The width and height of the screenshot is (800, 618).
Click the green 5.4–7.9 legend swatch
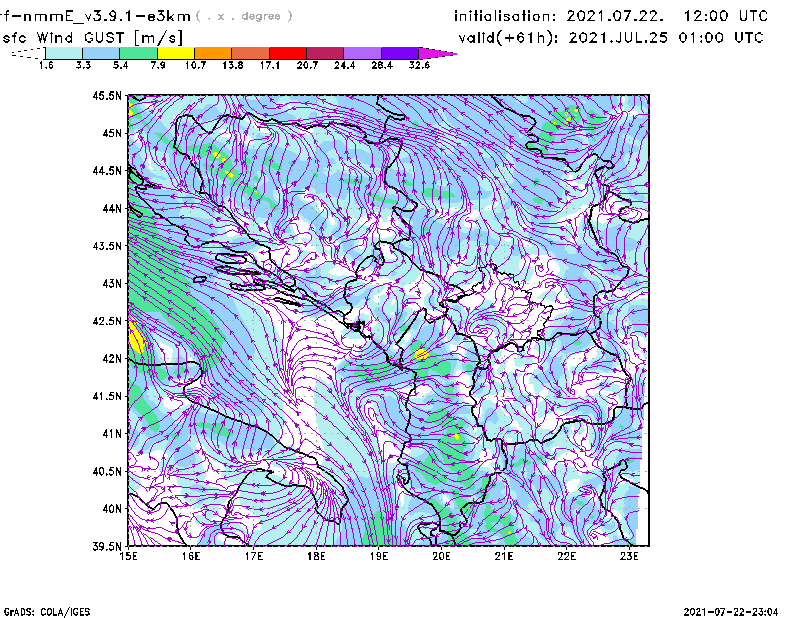(138, 53)
